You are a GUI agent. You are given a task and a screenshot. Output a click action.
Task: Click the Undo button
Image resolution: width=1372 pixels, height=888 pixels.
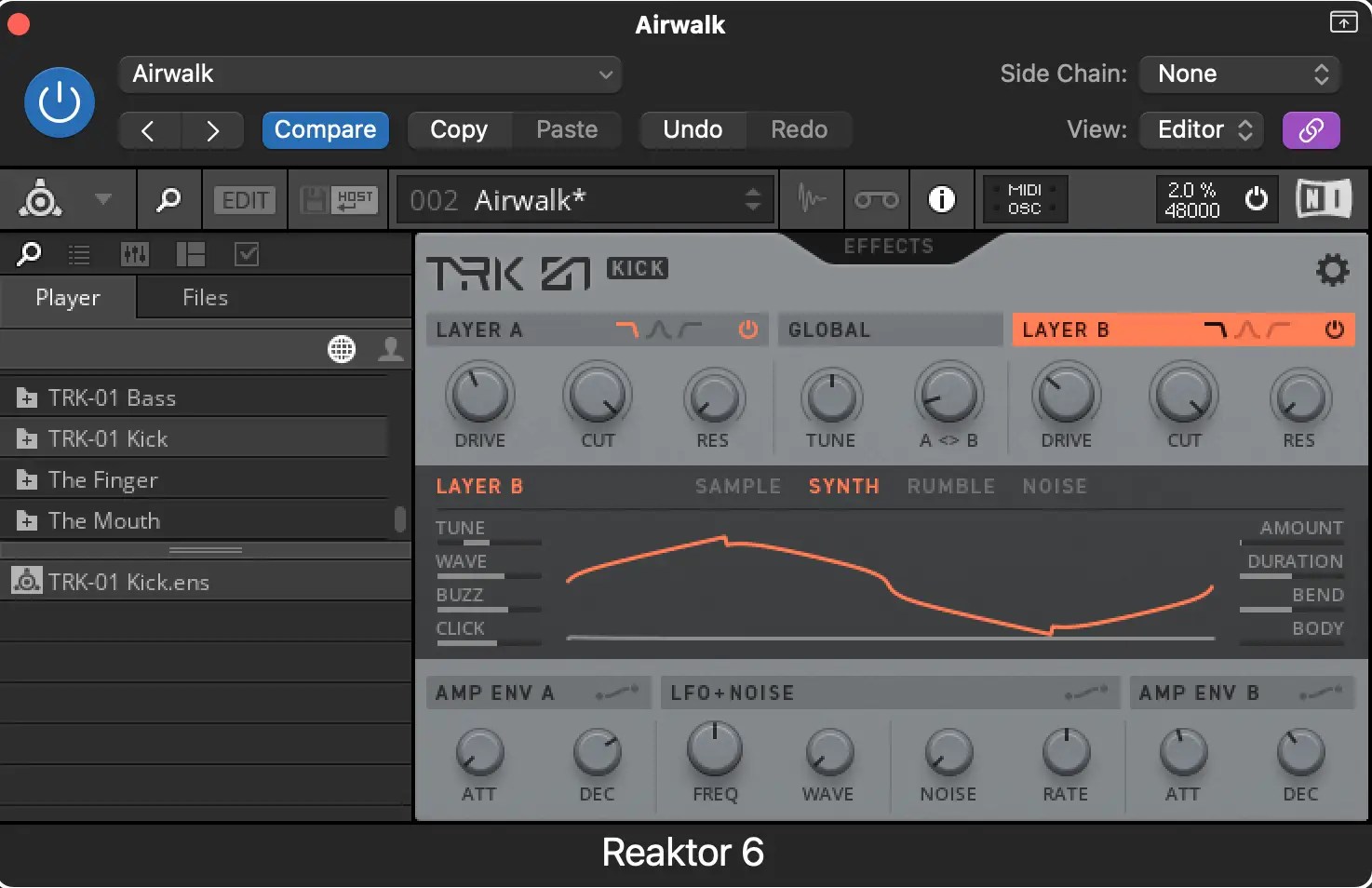tap(693, 129)
